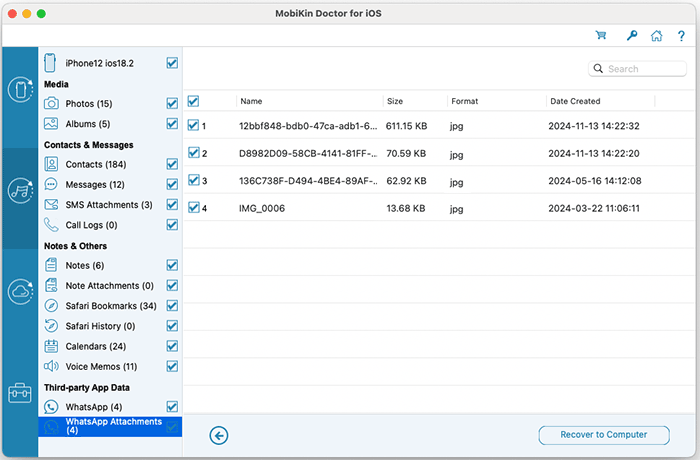
Task: Click the Contacts person icon
Action: click(x=51, y=164)
